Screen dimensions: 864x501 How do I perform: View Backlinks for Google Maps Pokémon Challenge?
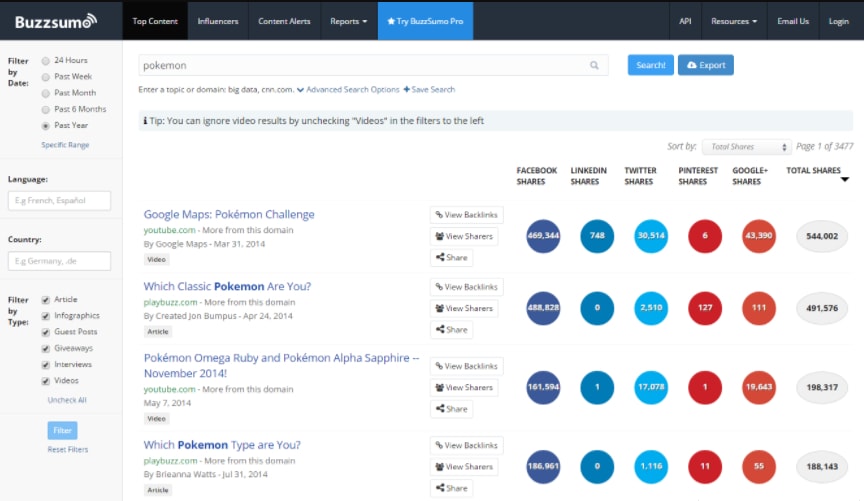click(x=466, y=214)
